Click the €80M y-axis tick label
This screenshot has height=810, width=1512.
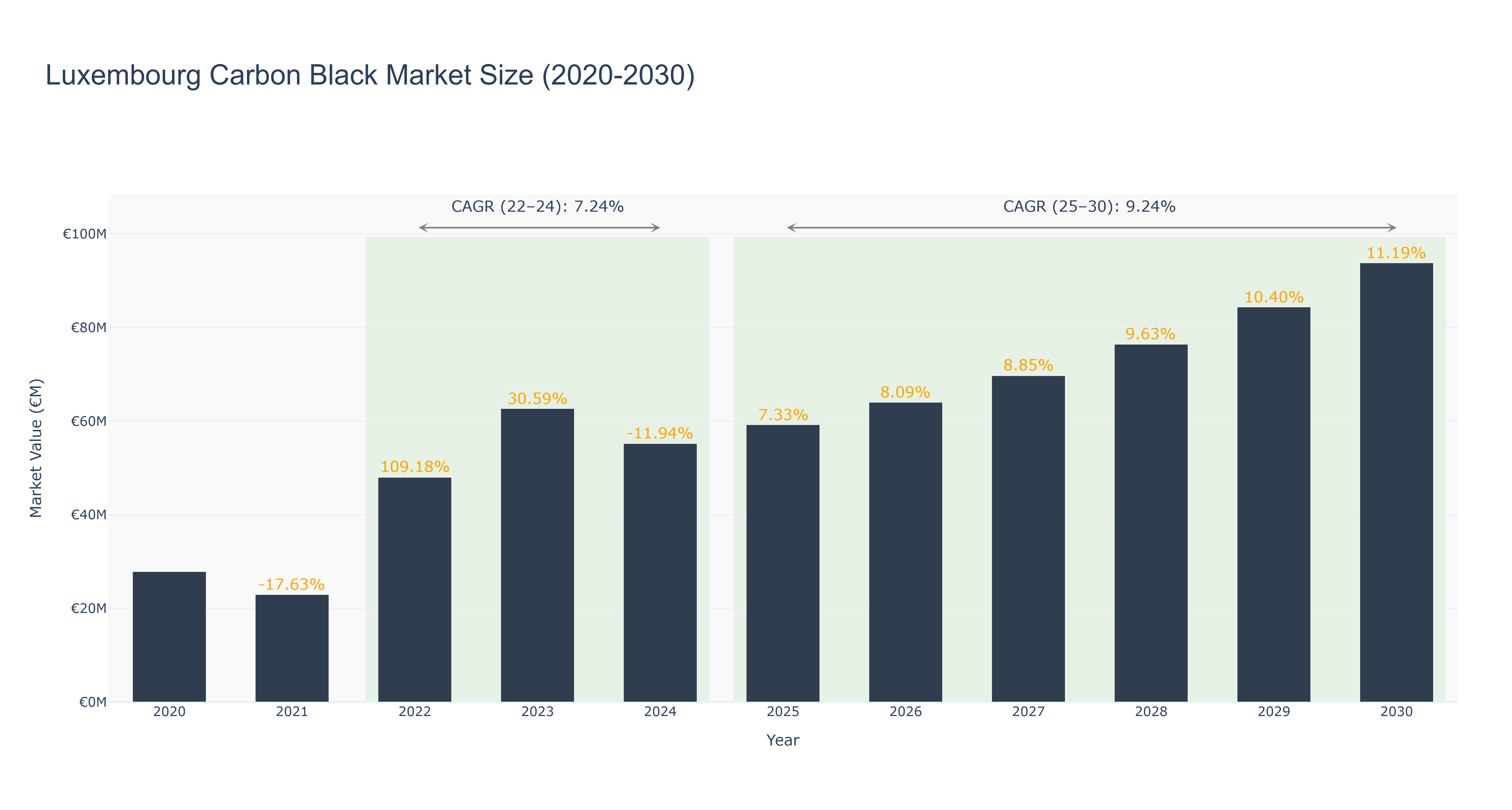pos(89,328)
